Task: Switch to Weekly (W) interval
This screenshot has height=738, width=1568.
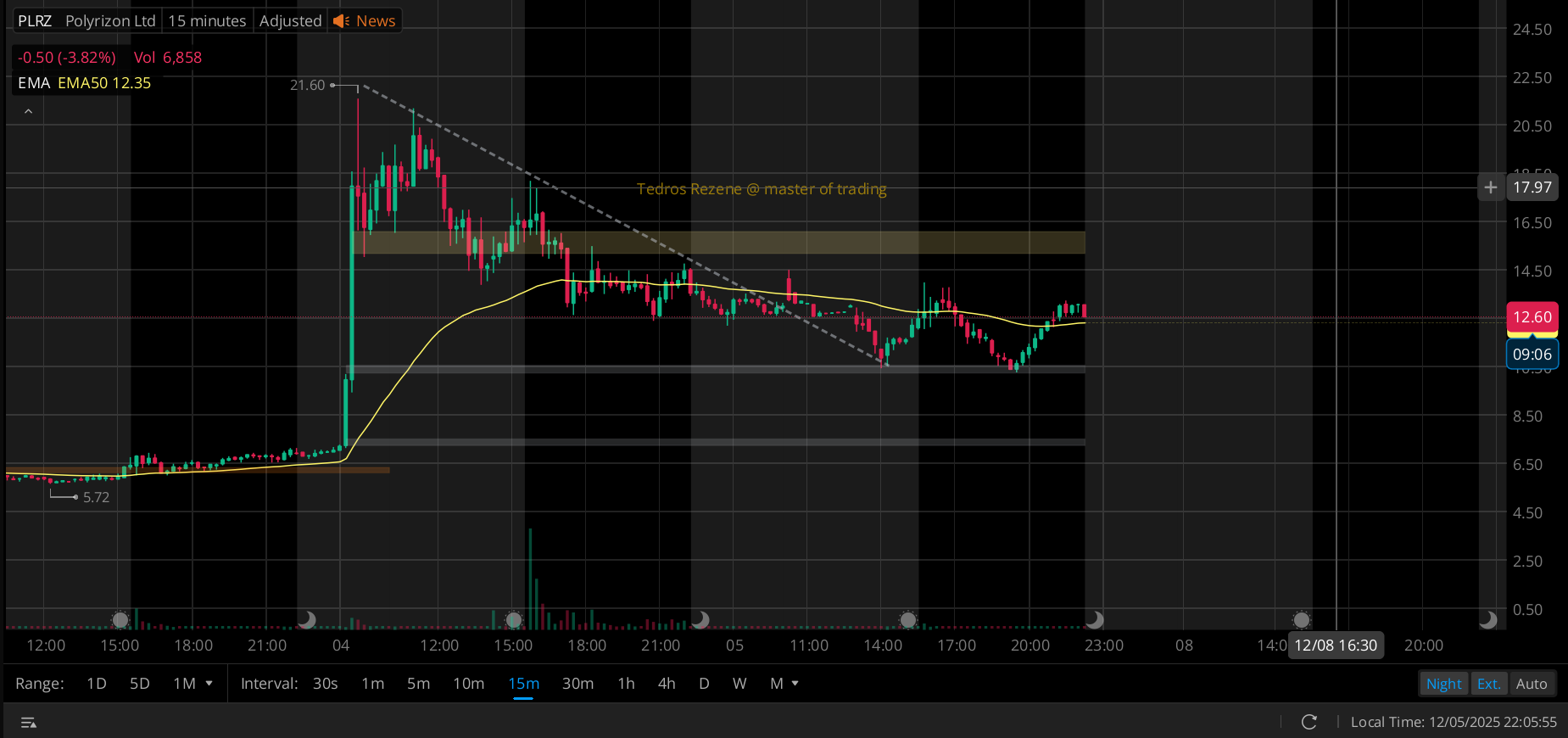Action: 739,684
